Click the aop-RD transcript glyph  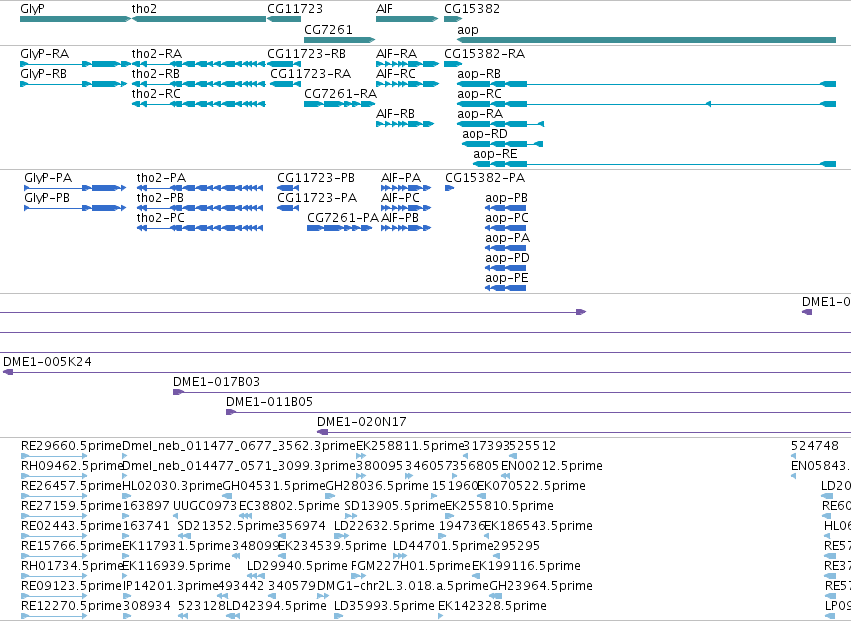click(x=502, y=144)
